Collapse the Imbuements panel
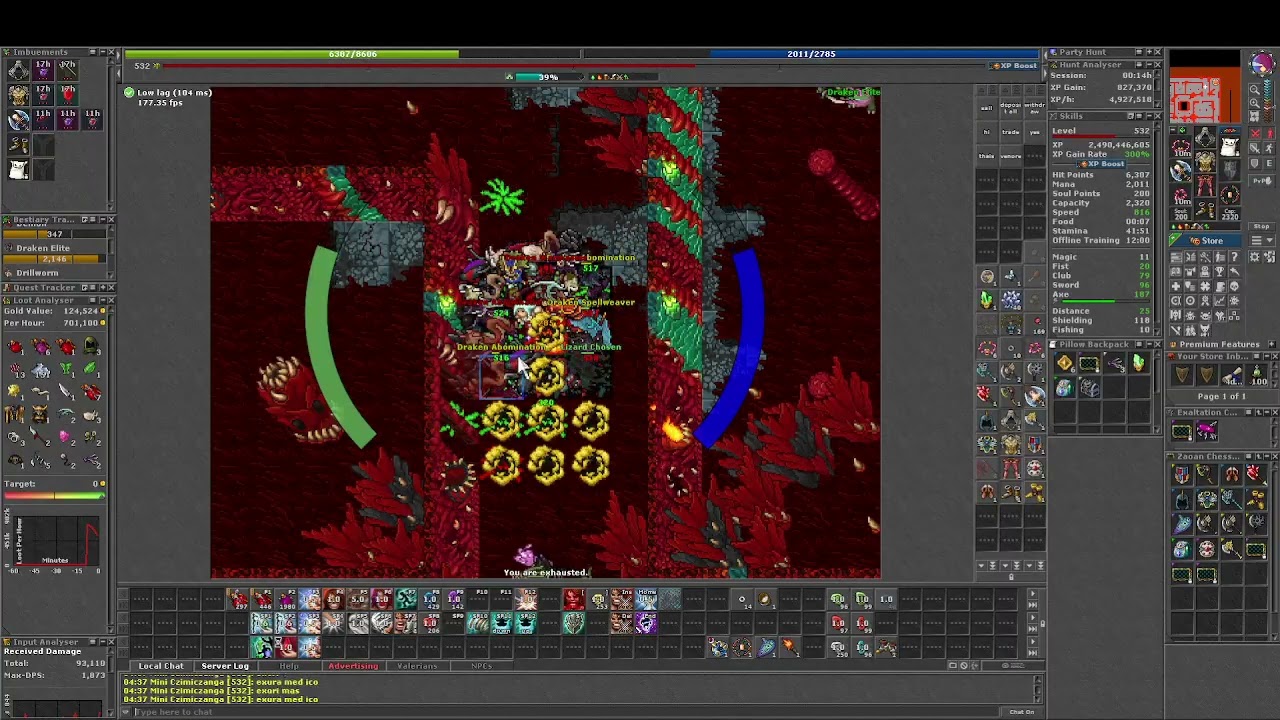This screenshot has height=720, width=1280. coord(101,52)
